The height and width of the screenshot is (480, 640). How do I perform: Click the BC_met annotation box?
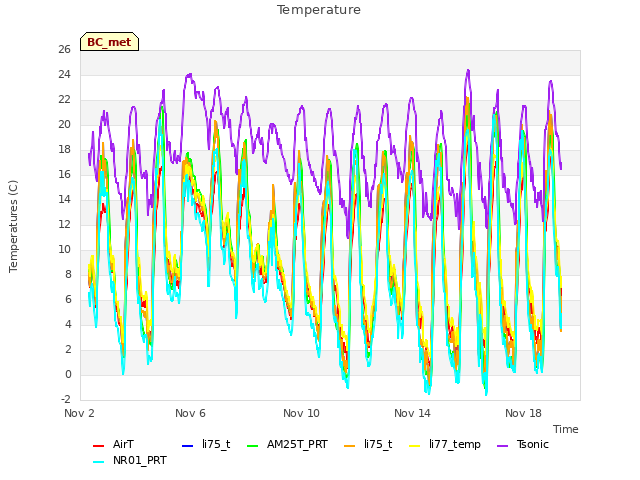point(109,42)
